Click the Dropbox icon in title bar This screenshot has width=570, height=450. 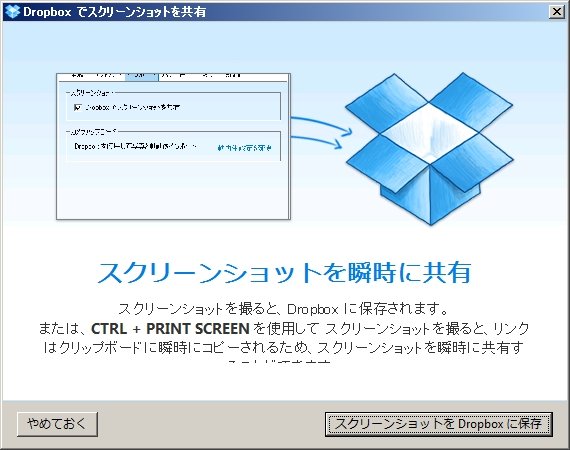pyautogui.click(x=12, y=11)
